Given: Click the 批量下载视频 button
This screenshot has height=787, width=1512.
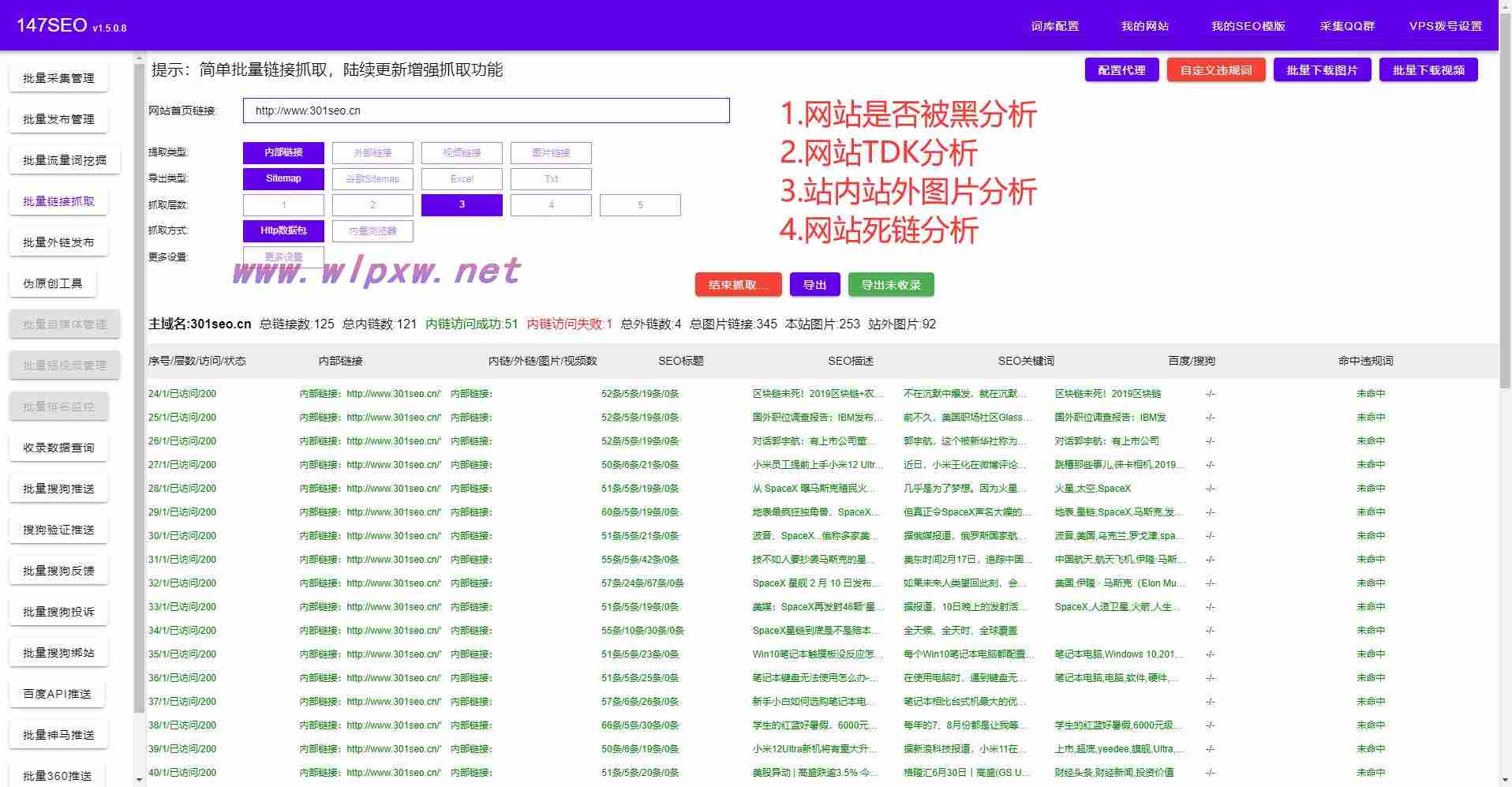Looking at the screenshot, I should 1428,70.
